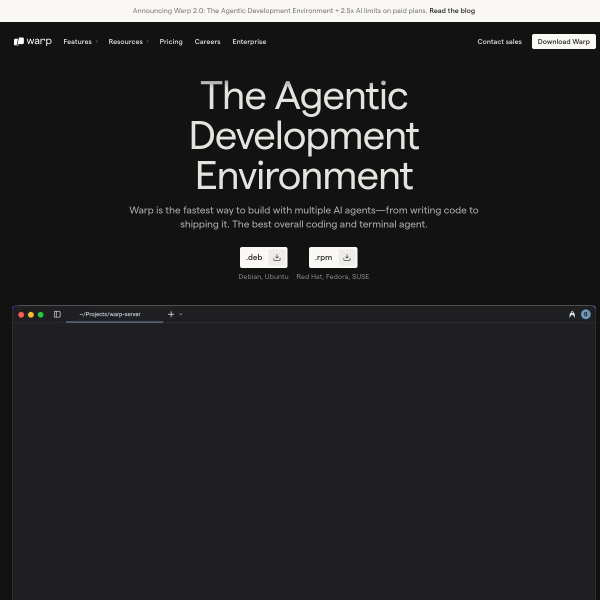The height and width of the screenshot is (600, 600).
Task: Toggle the terminal sidebar panel icon
Action: [57, 314]
